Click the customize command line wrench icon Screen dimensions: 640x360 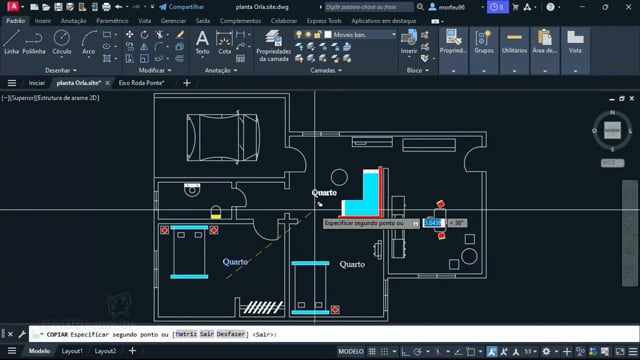pyautogui.click(x=22, y=334)
